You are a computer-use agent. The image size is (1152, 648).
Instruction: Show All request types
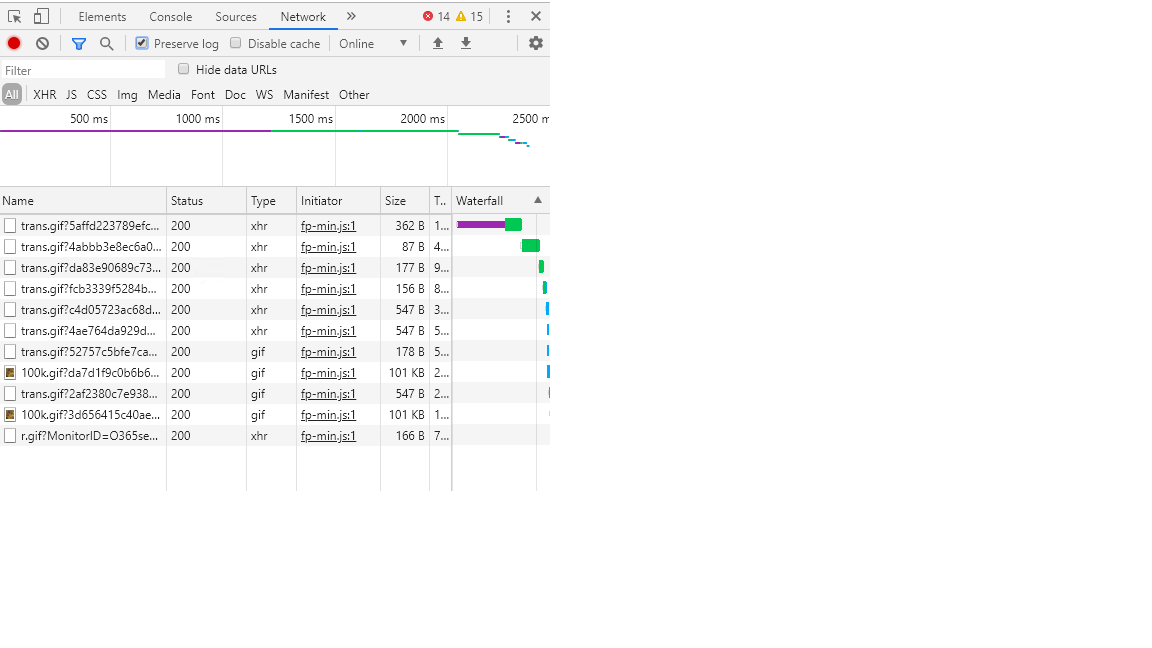coord(12,95)
